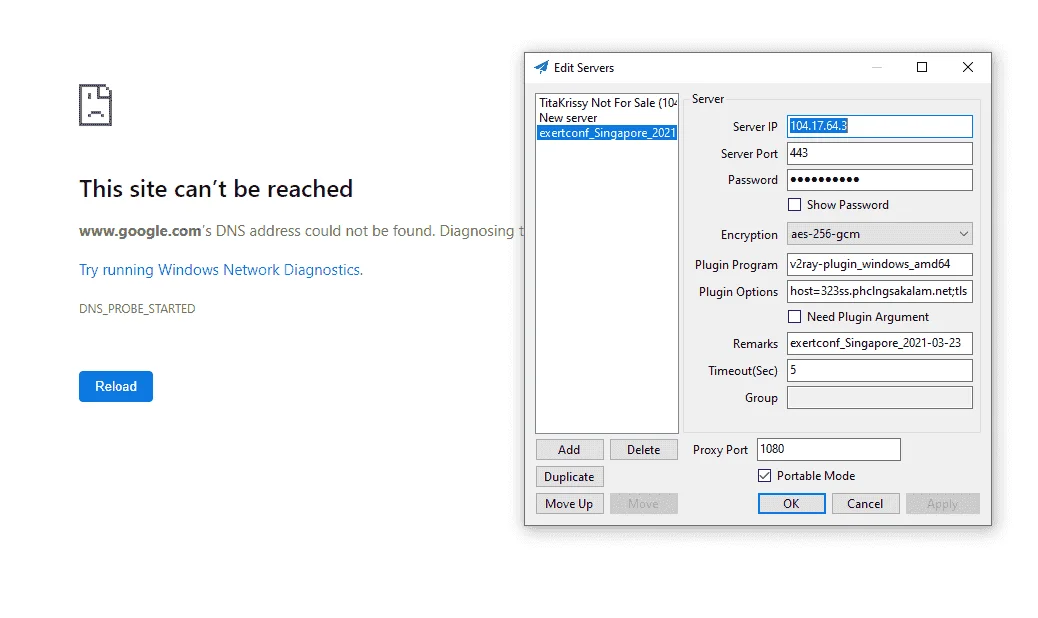Click the Shadowsocks paper plane icon

(542, 67)
